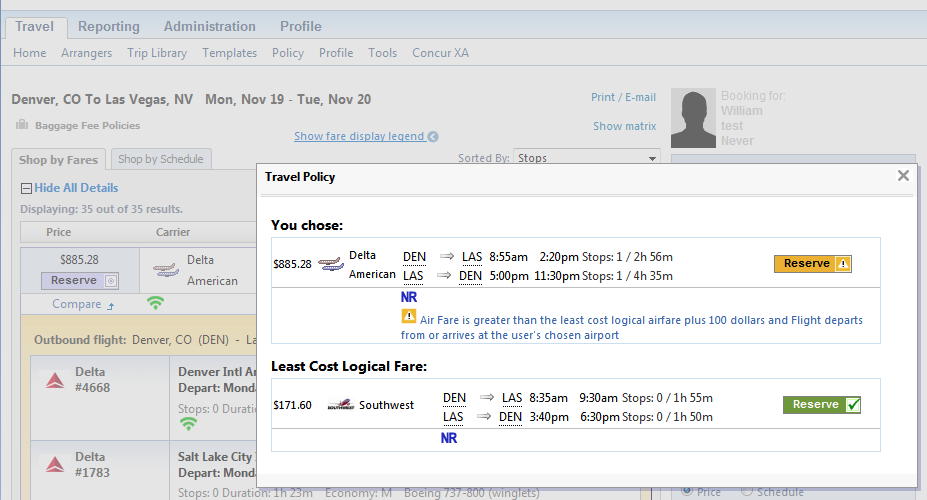The image size is (927, 500).
Task: Click the LAS departure code in Southwest return row
Action: (453, 417)
